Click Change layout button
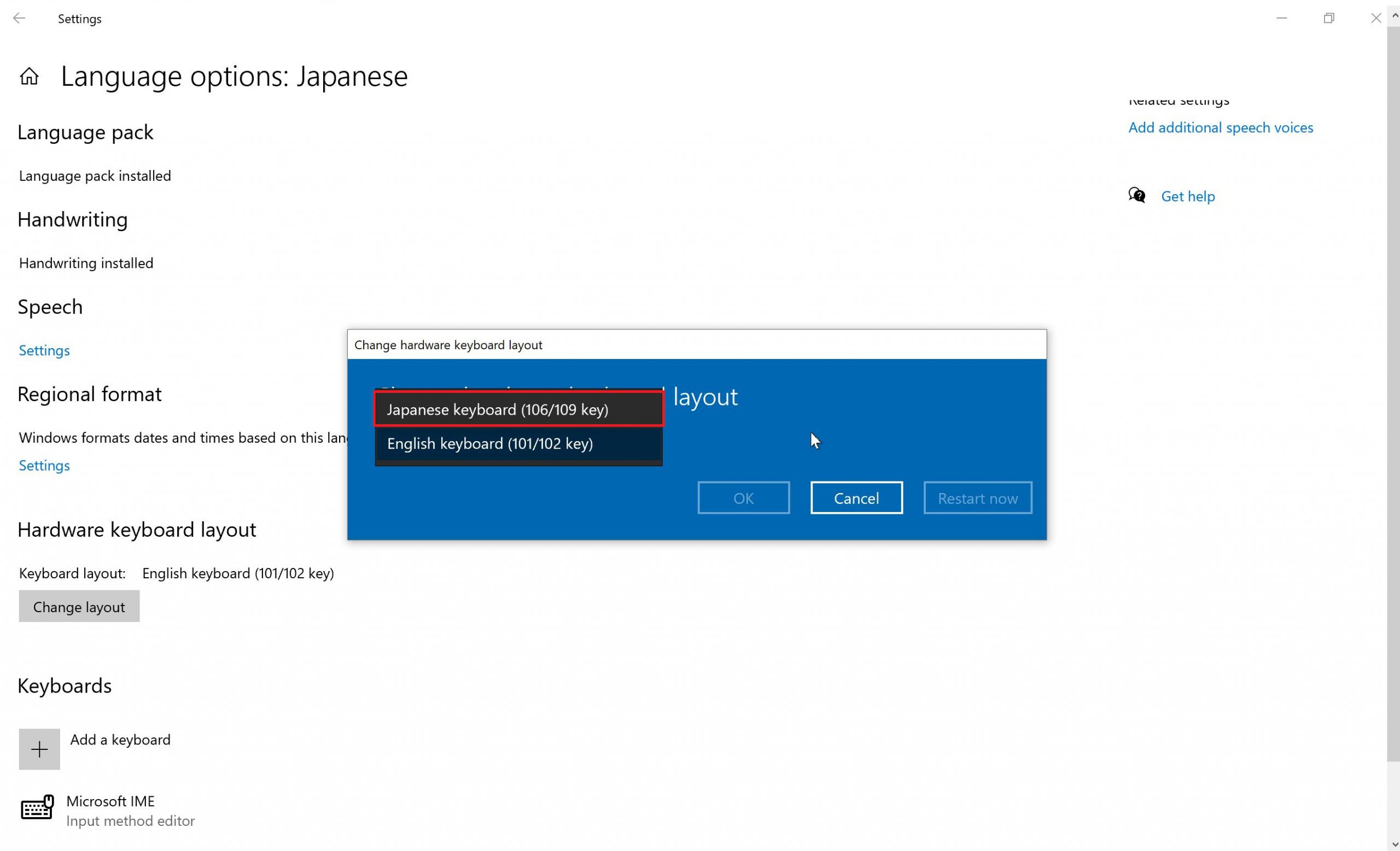The image size is (1400, 851). pyautogui.click(x=79, y=607)
